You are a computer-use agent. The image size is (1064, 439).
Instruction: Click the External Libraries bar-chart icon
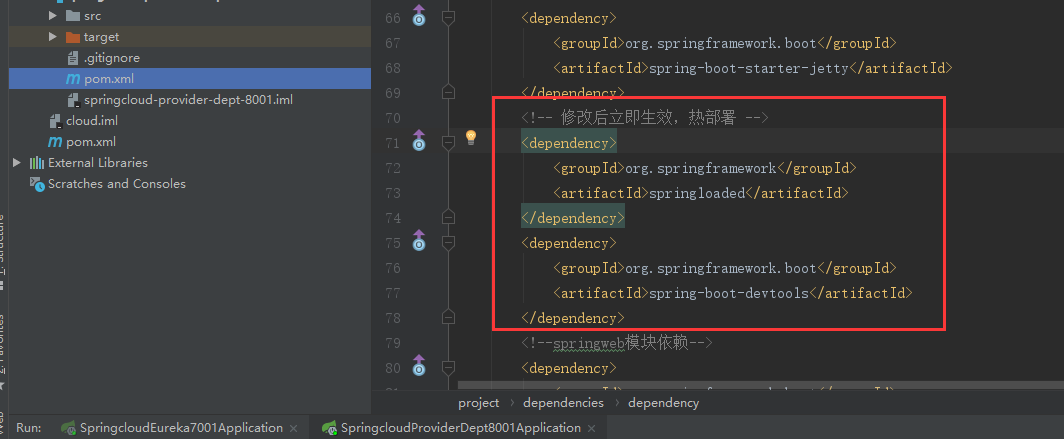pyautogui.click(x=37, y=163)
